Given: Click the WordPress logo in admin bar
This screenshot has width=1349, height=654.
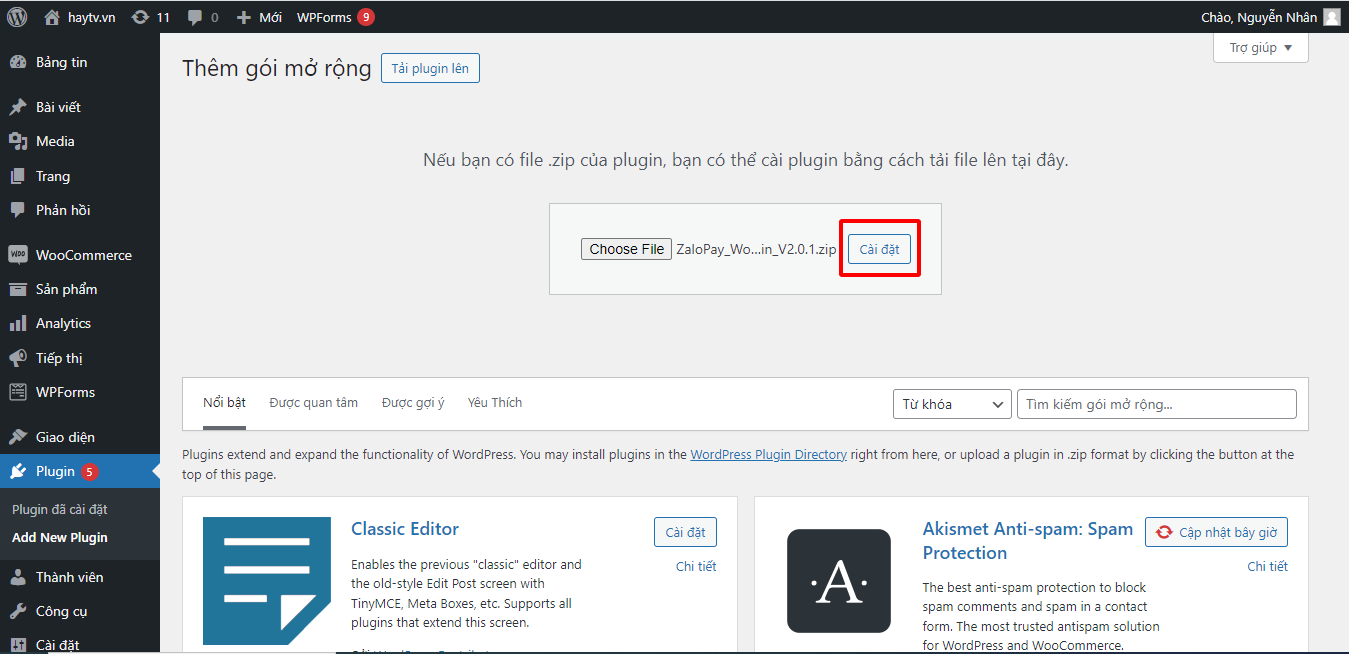Looking at the screenshot, I should click(x=17, y=17).
